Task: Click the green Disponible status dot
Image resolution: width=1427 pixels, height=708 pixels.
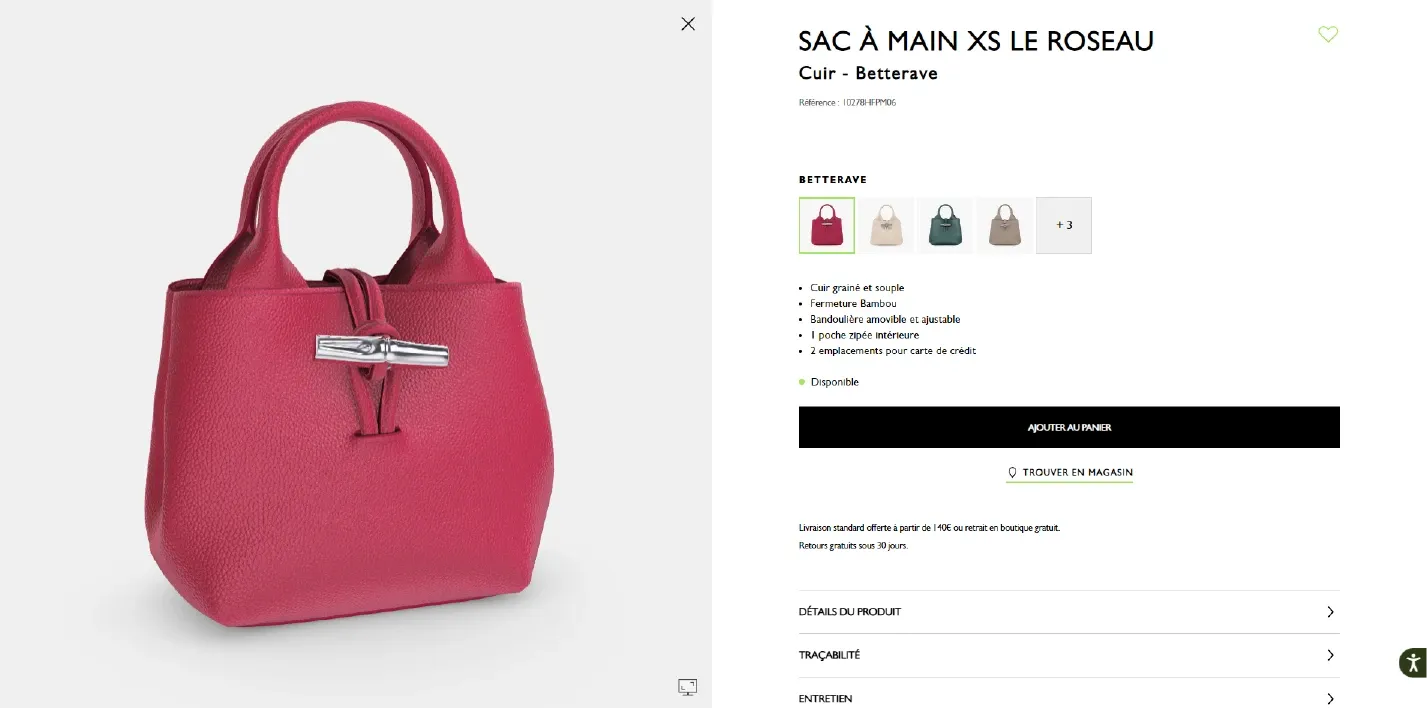Action: [x=800, y=381]
